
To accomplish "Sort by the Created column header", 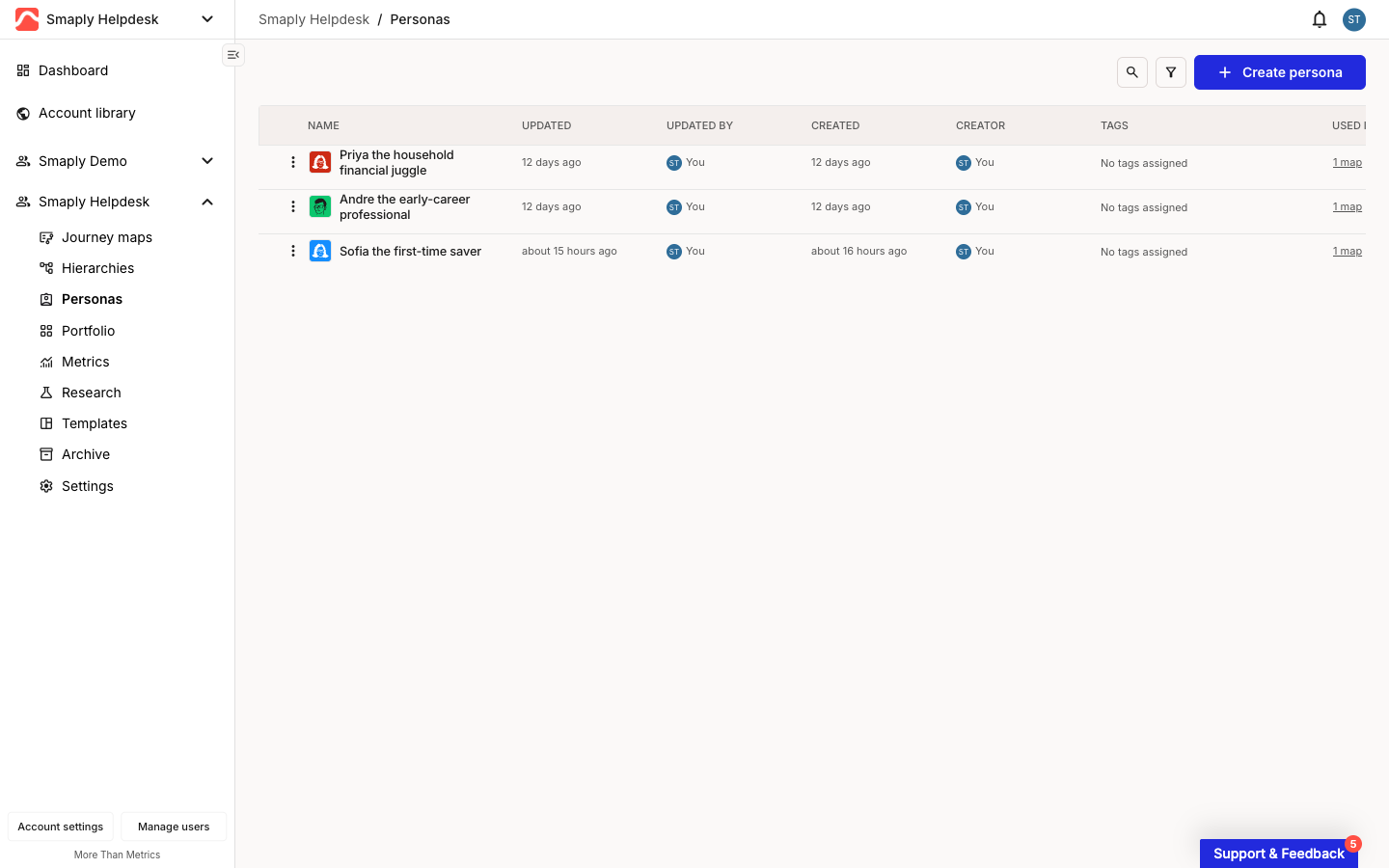I will point(835,125).
